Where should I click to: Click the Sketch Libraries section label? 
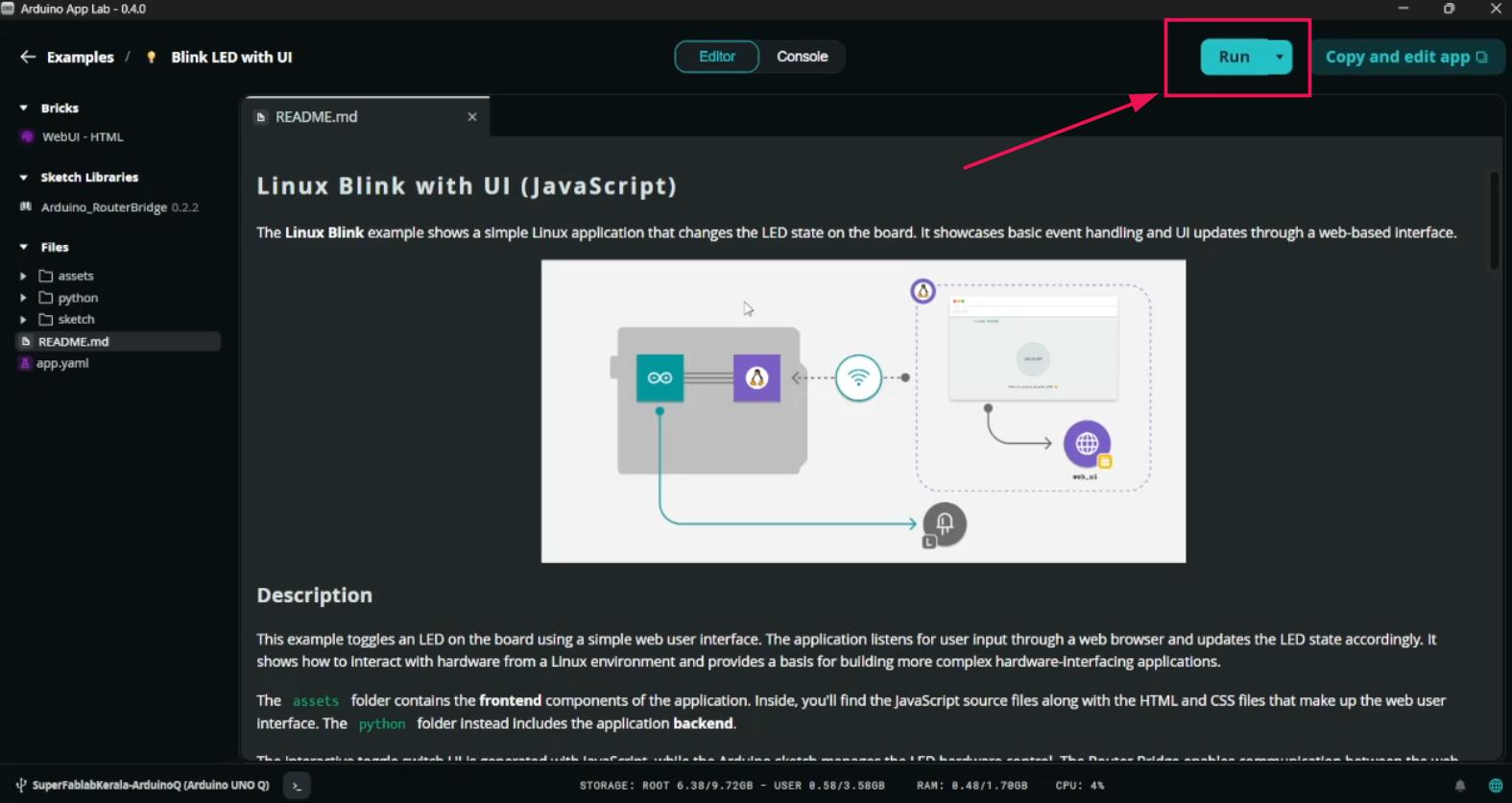[89, 178]
